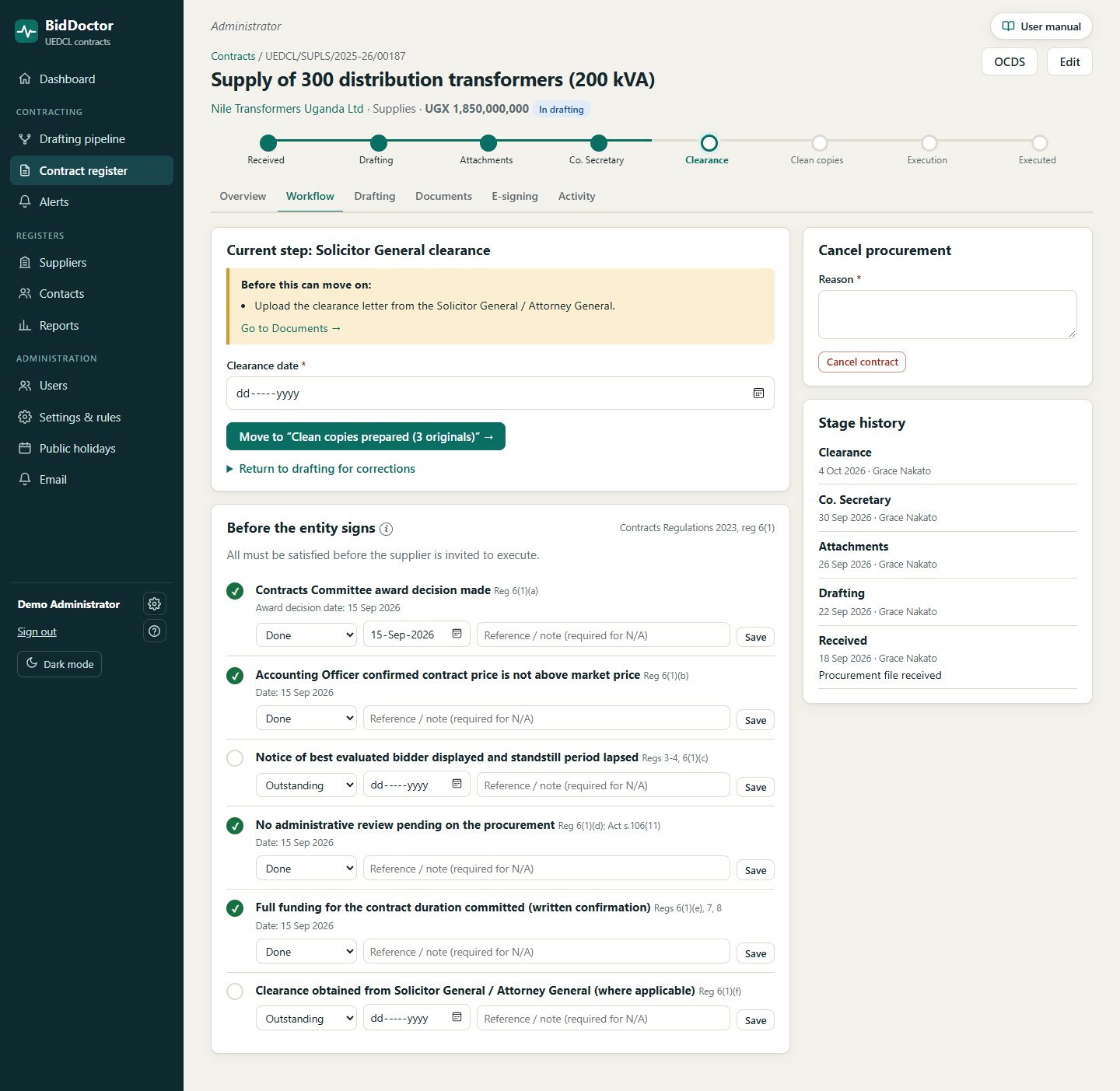Click the OCDS button
Viewport: 1120px width, 1091px height.
(1010, 61)
